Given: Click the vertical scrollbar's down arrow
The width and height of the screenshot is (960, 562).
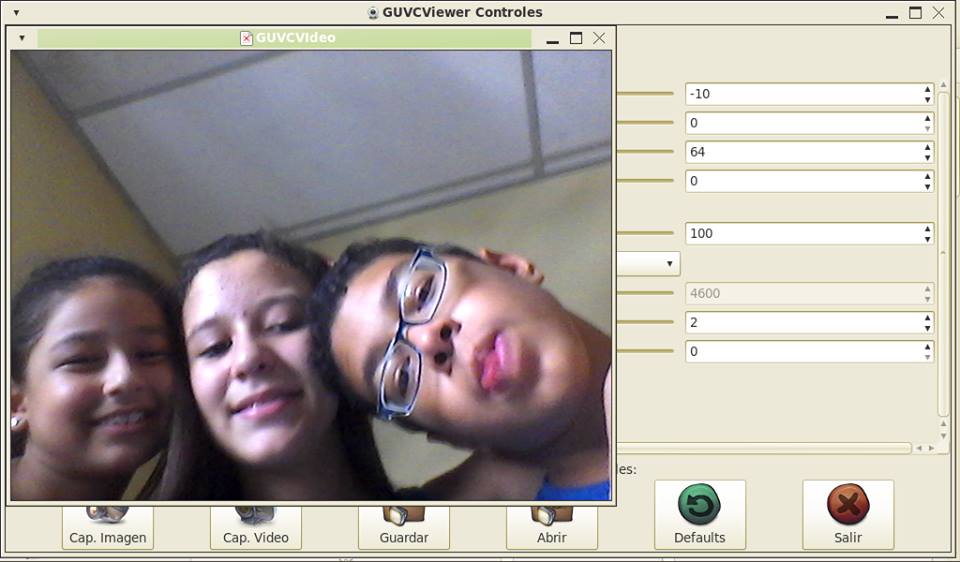Looking at the screenshot, I should pos(943,435).
